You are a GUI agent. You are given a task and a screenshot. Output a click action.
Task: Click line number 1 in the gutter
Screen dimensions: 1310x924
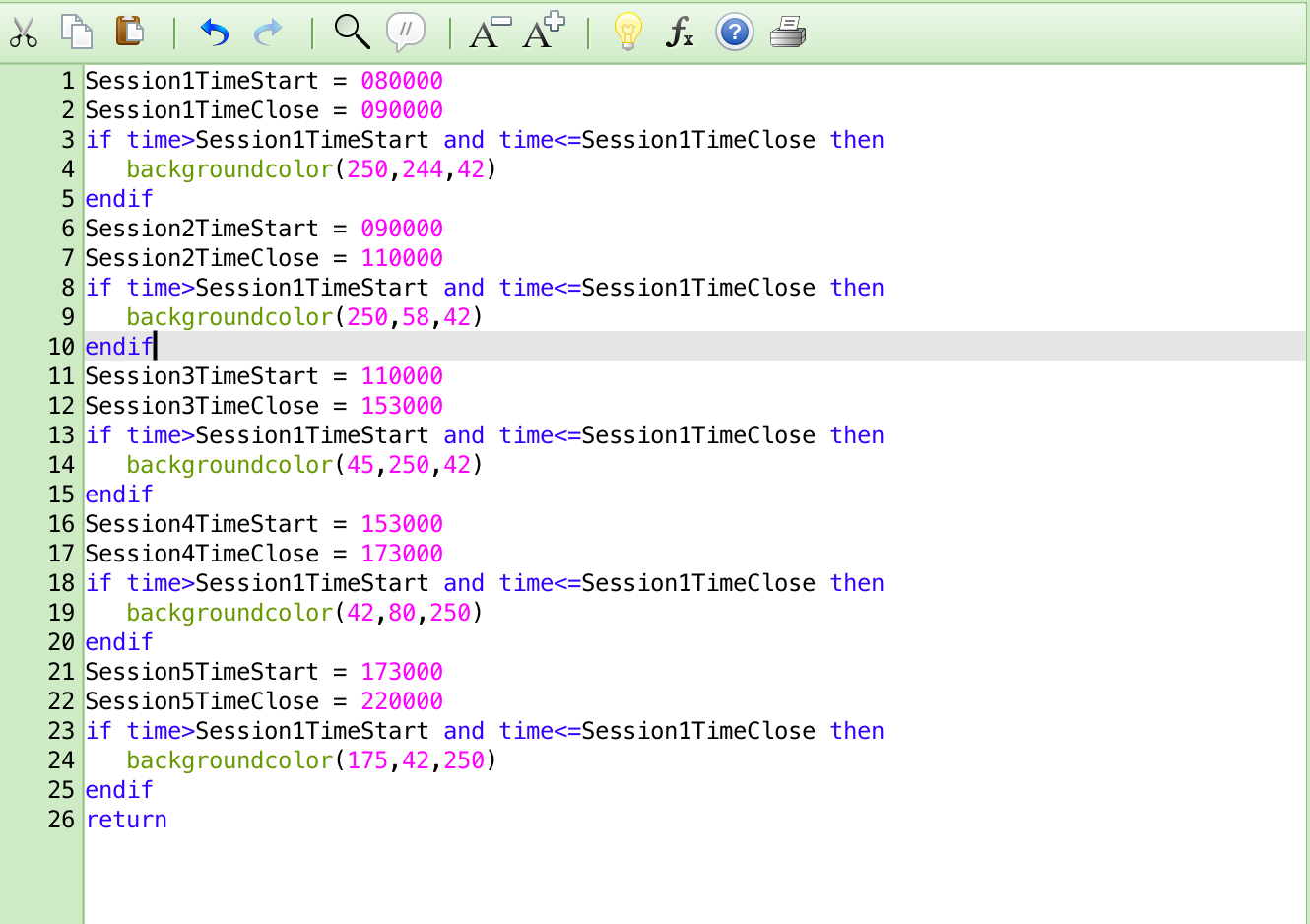(68, 81)
